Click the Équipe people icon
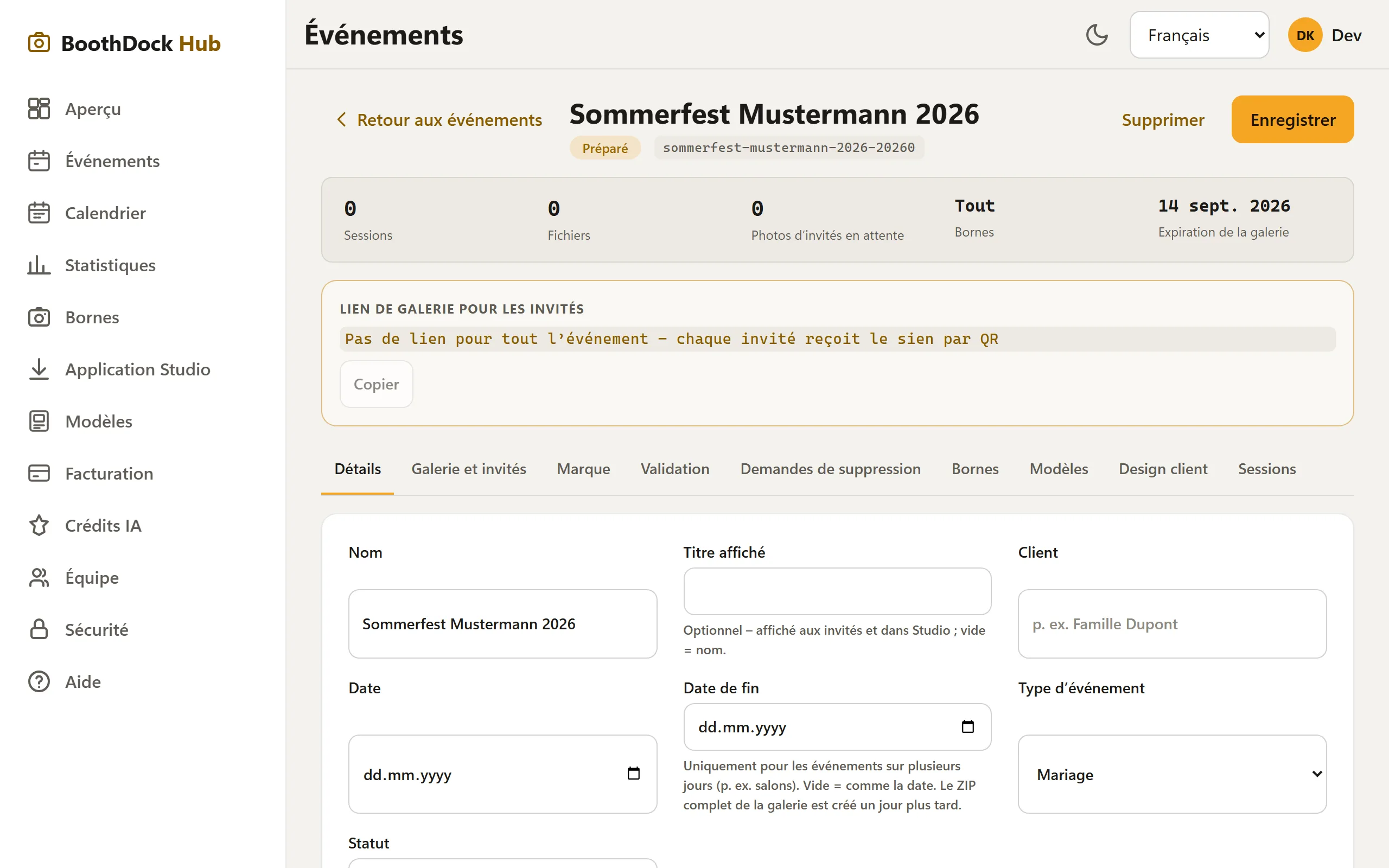Screen dimensions: 1389x868 [39, 578]
